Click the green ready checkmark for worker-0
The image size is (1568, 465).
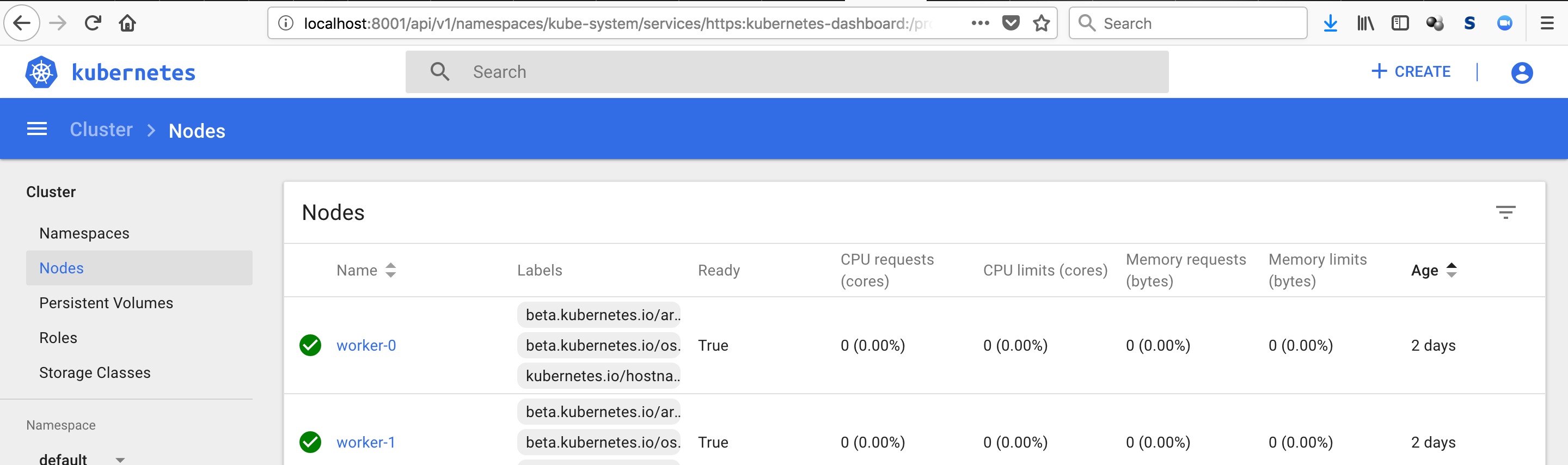point(310,345)
